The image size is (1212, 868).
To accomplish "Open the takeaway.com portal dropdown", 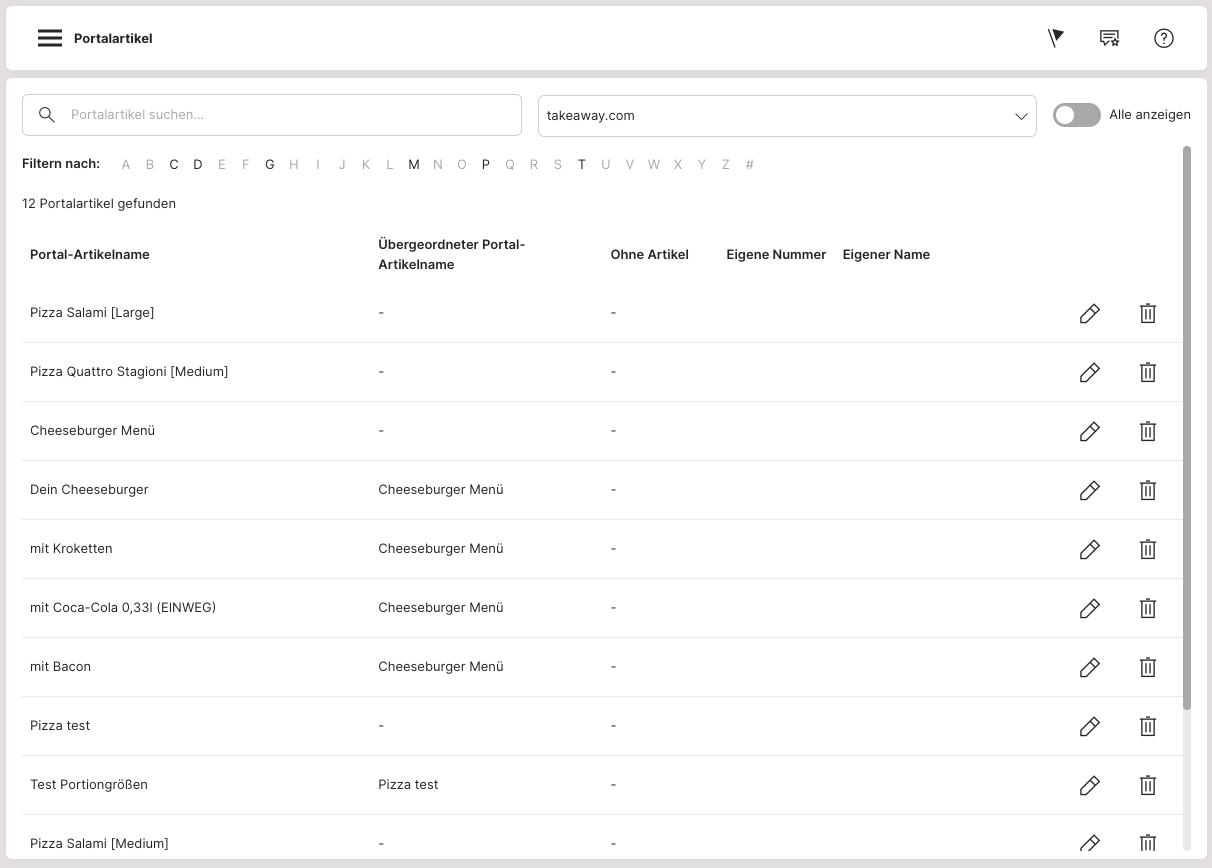I will pos(786,116).
